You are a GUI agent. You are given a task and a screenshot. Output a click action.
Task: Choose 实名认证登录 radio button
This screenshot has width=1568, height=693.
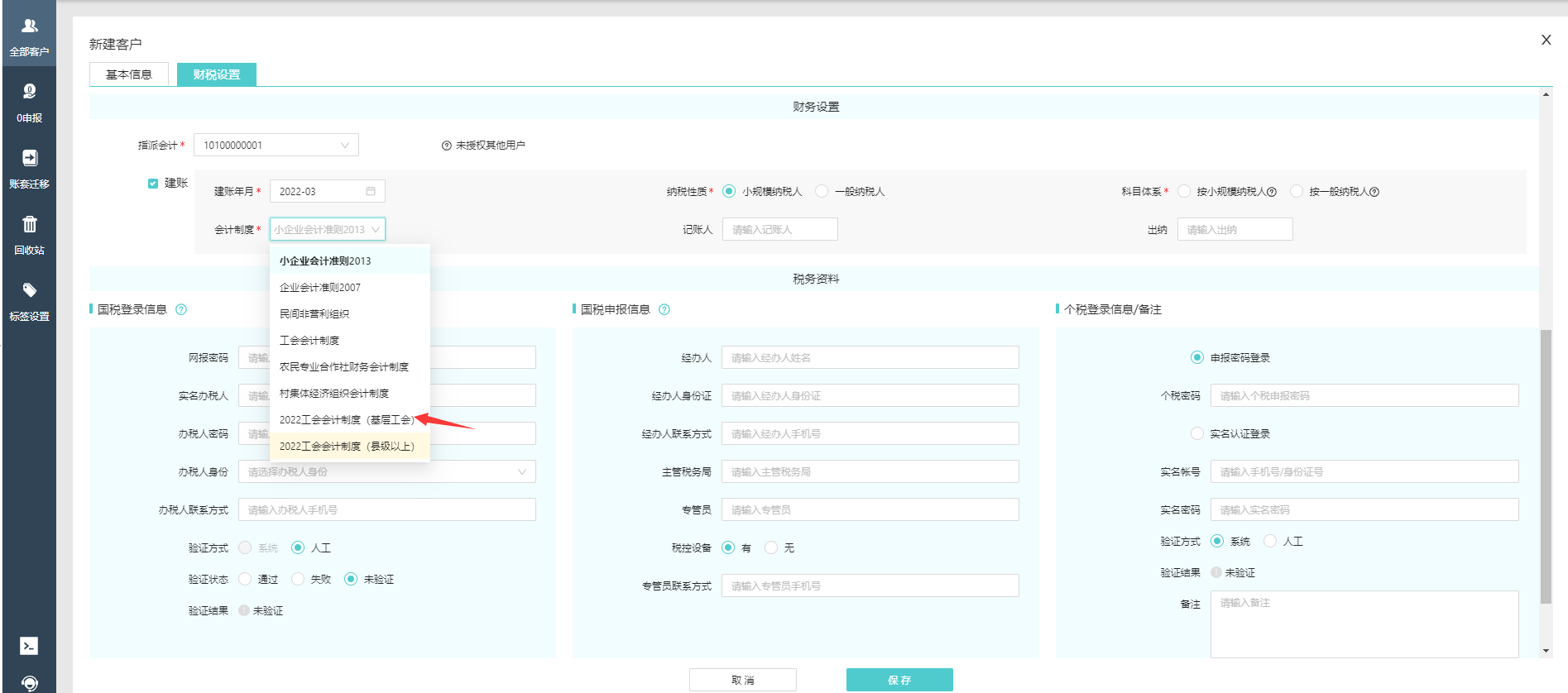[1196, 433]
